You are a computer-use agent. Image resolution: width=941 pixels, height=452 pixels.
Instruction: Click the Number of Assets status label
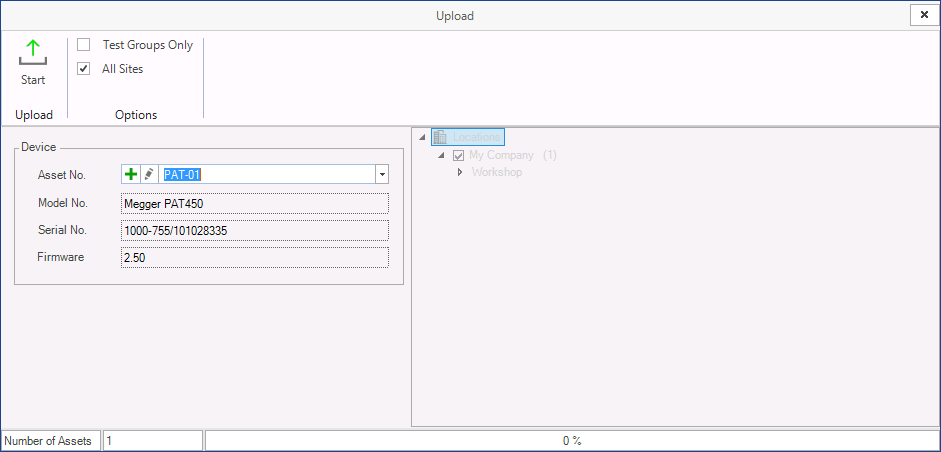pyautogui.click(x=48, y=441)
